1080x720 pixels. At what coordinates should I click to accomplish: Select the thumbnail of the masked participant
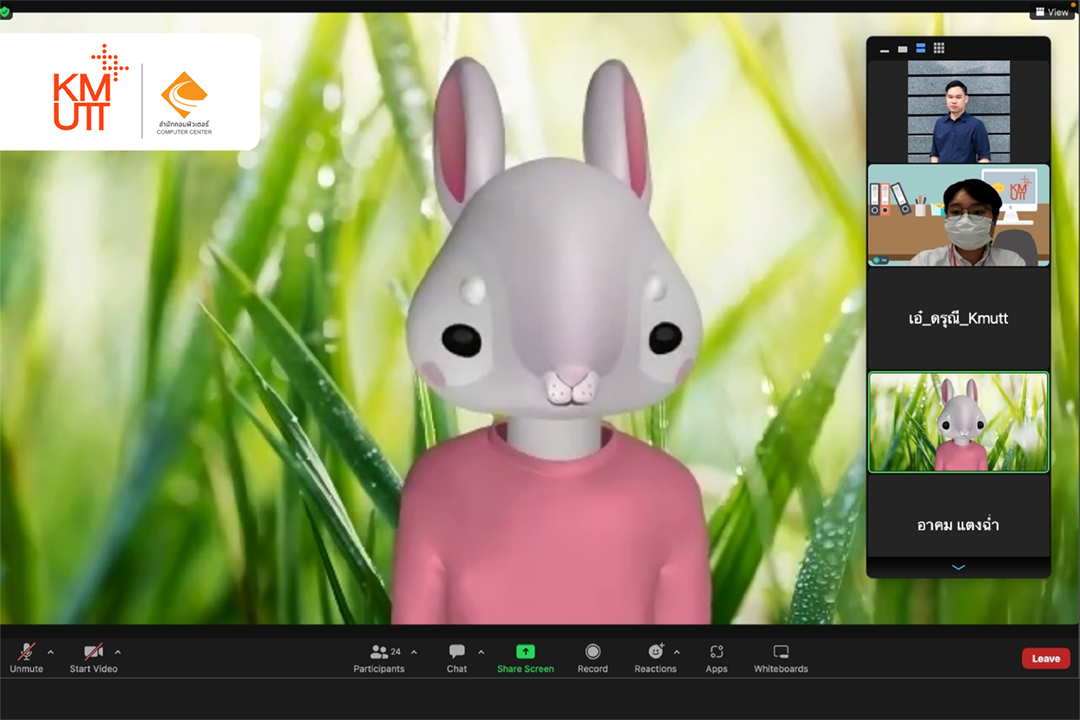point(959,215)
